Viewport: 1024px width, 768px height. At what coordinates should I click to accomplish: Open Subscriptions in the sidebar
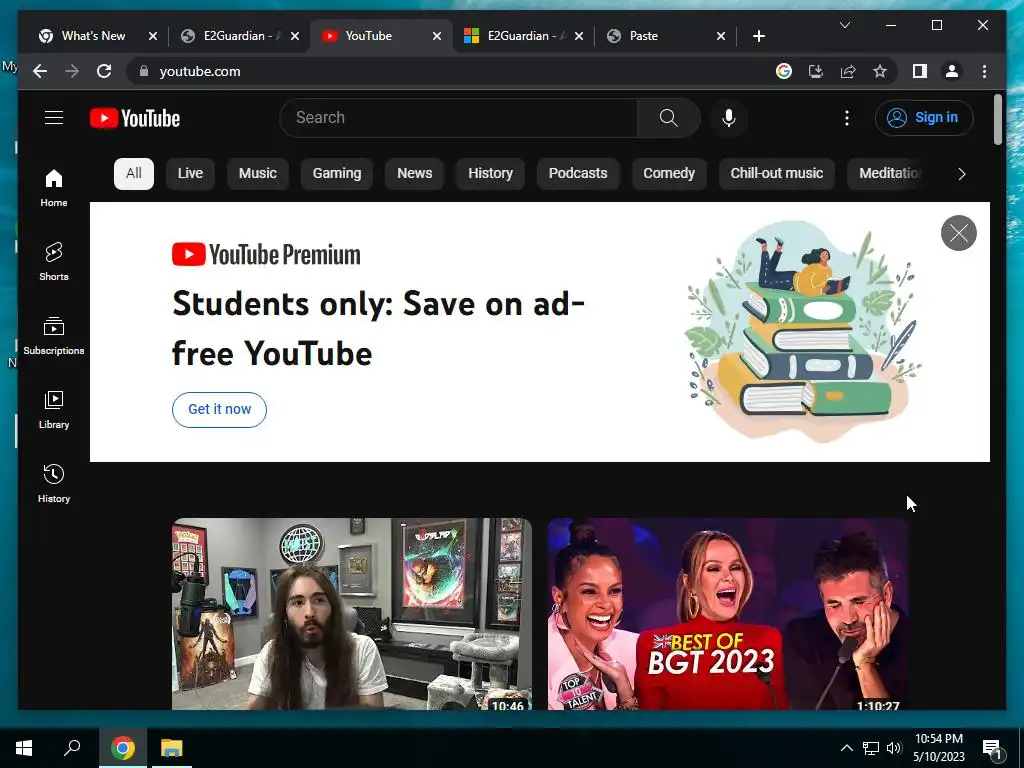pos(54,336)
